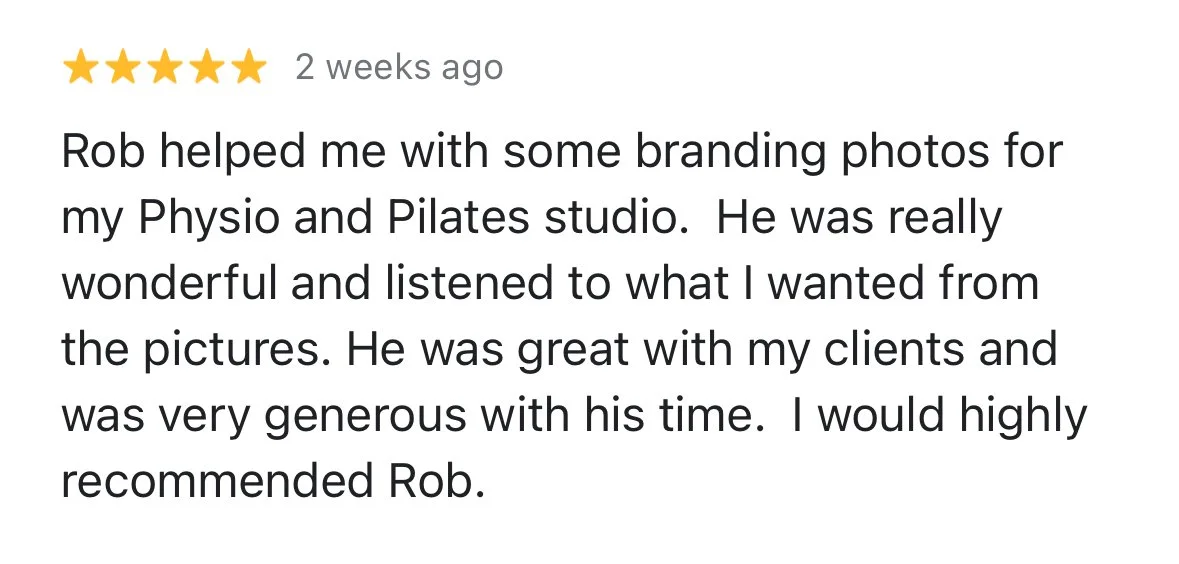The image size is (1179, 564).
Task: Click the fifth and last rating star
Action: (x=249, y=68)
